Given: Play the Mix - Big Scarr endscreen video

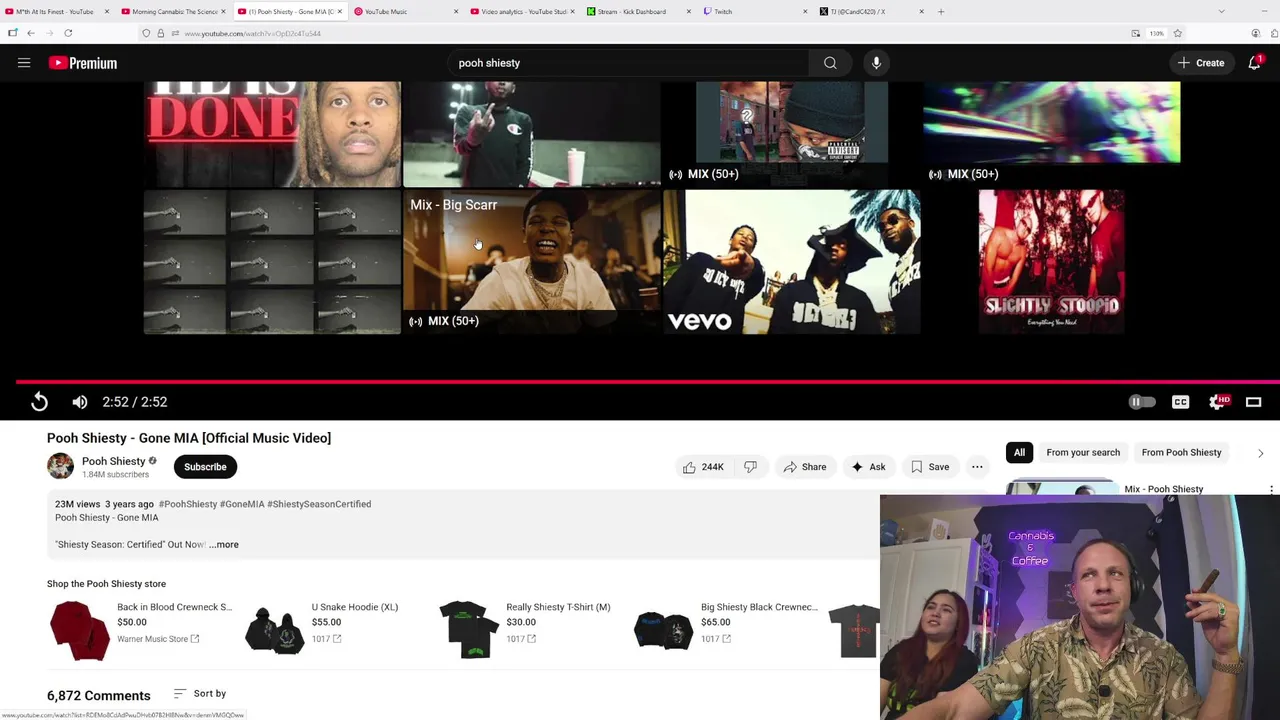Looking at the screenshot, I should point(531,262).
